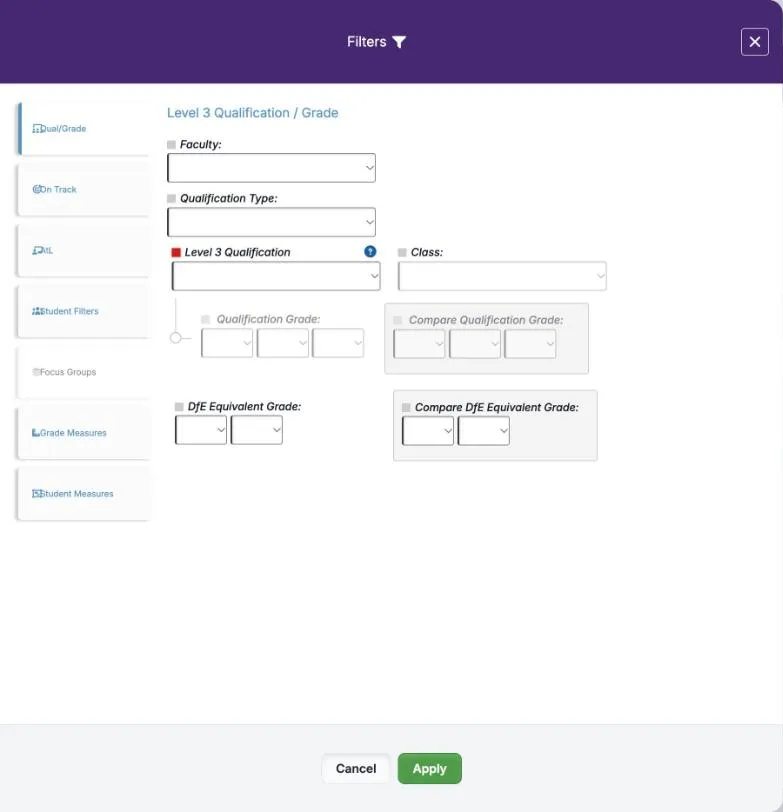Image resolution: width=783 pixels, height=812 pixels.
Task: Switch to the Student Measures tab
Action: pyautogui.click(x=83, y=494)
